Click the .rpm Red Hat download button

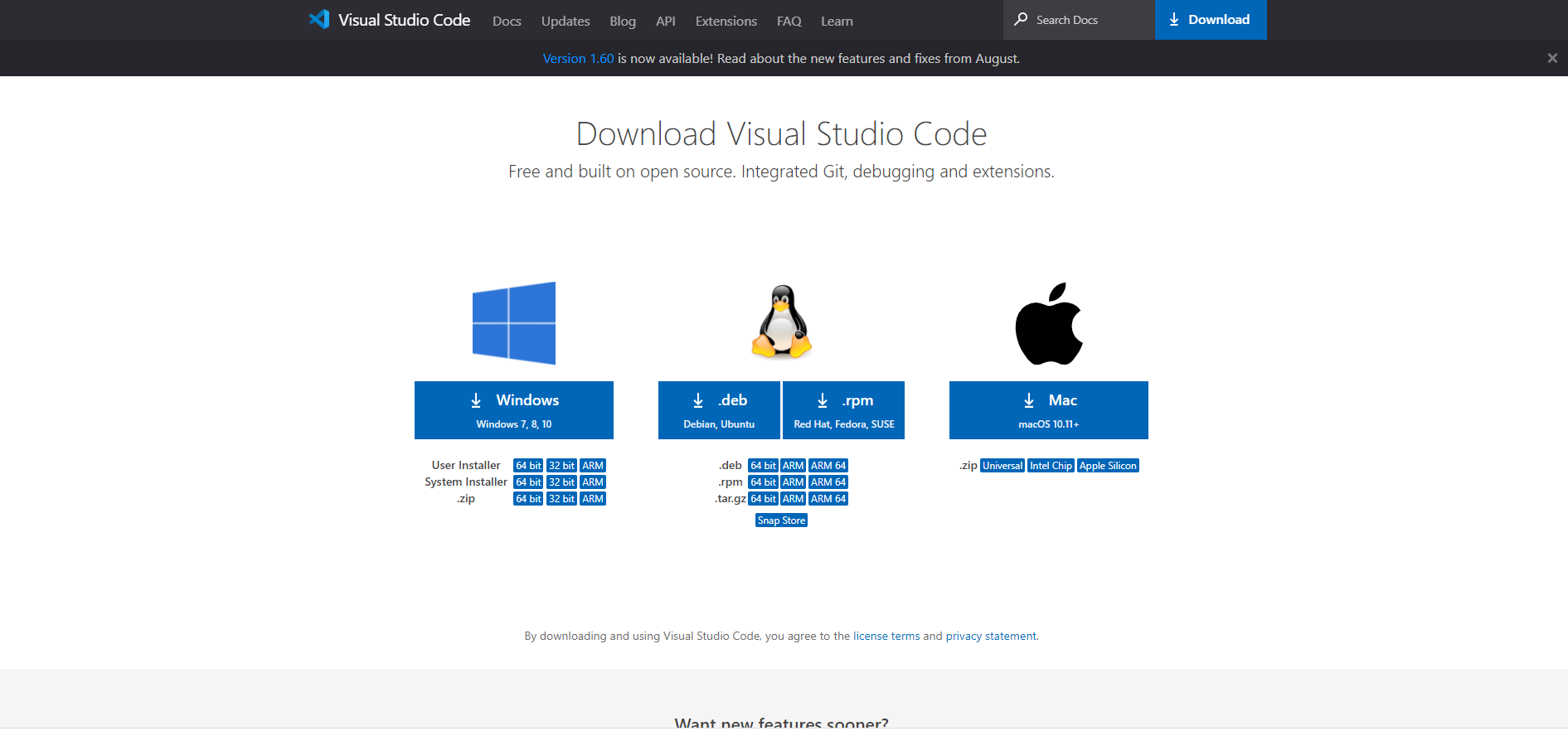coord(843,410)
